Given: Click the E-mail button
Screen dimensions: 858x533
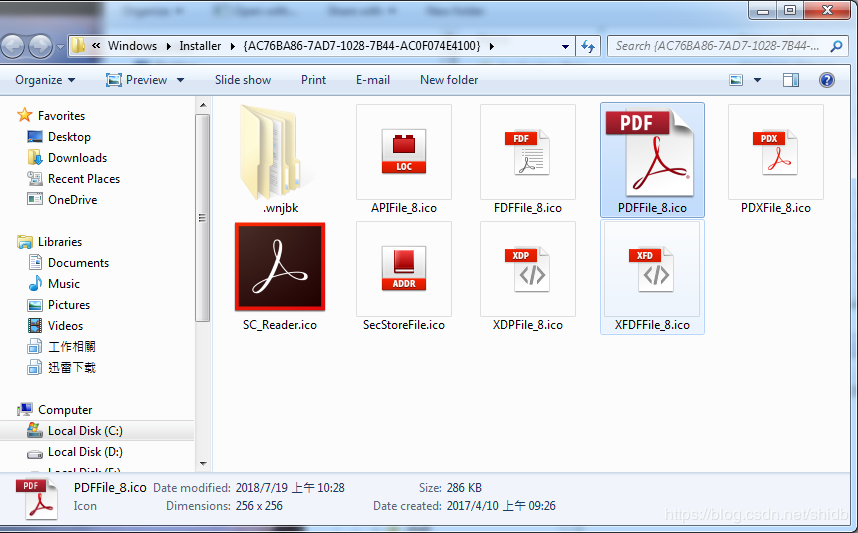Looking at the screenshot, I should pyautogui.click(x=373, y=80).
